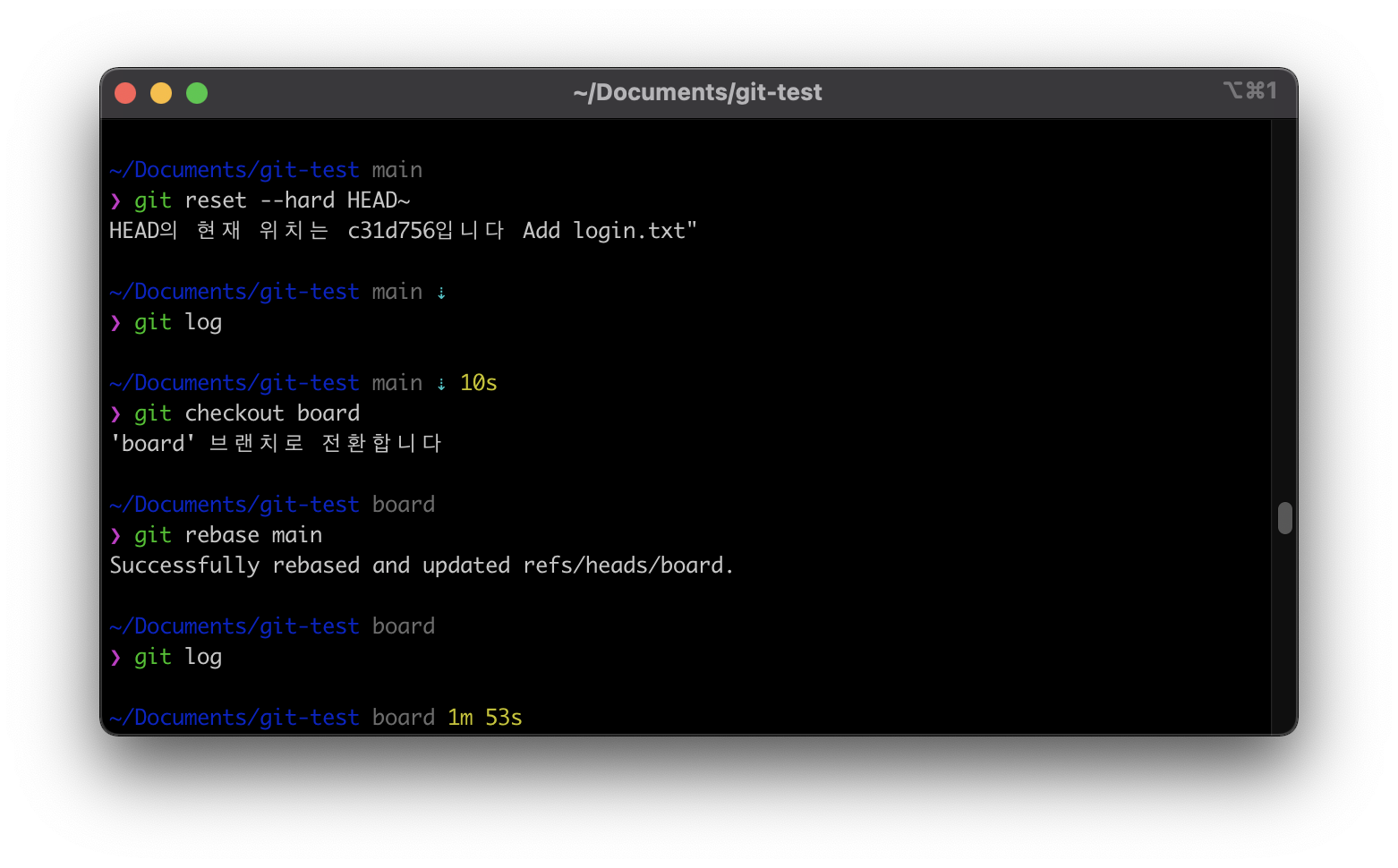Click the yellow 10s duration indicator
Viewport: 1398px width, 868px height.
click(477, 382)
